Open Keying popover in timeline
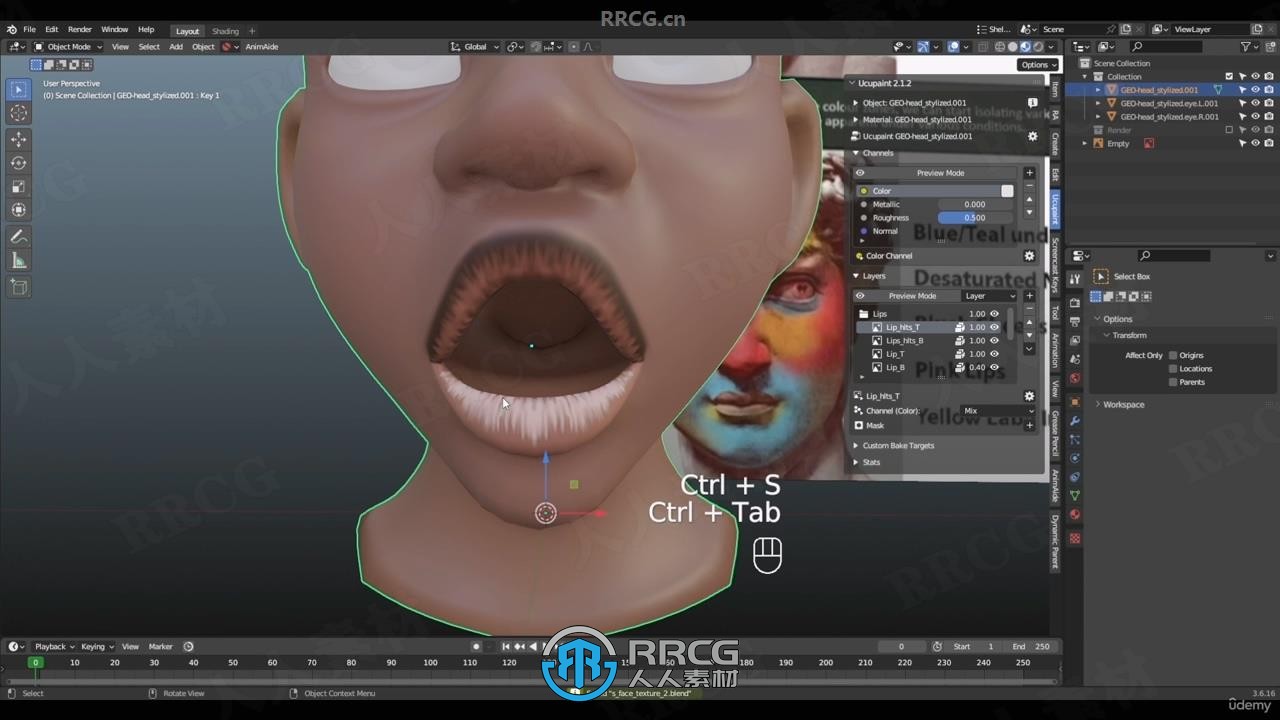The height and width of the screenshot is (720, 1280). pos(97,647)
